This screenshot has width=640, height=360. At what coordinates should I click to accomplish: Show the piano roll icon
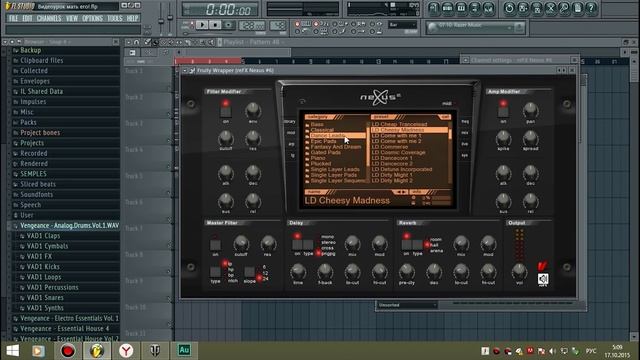coord(461,8)
